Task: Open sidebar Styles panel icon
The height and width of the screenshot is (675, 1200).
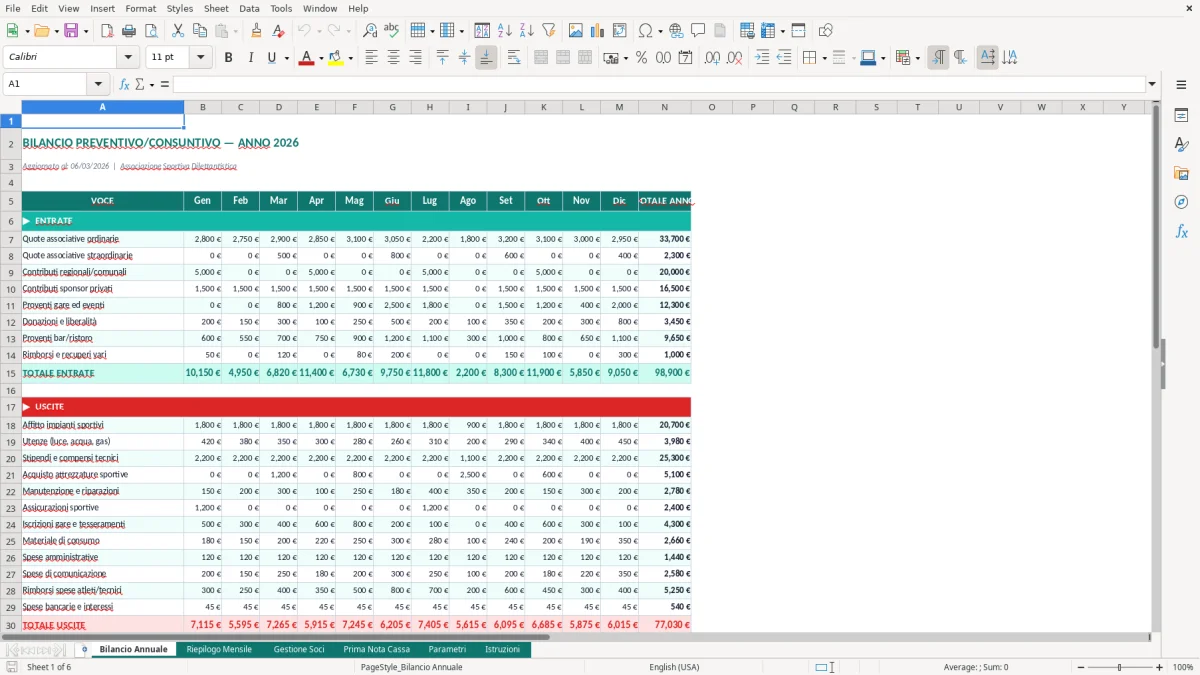Action: (1181, 144)
